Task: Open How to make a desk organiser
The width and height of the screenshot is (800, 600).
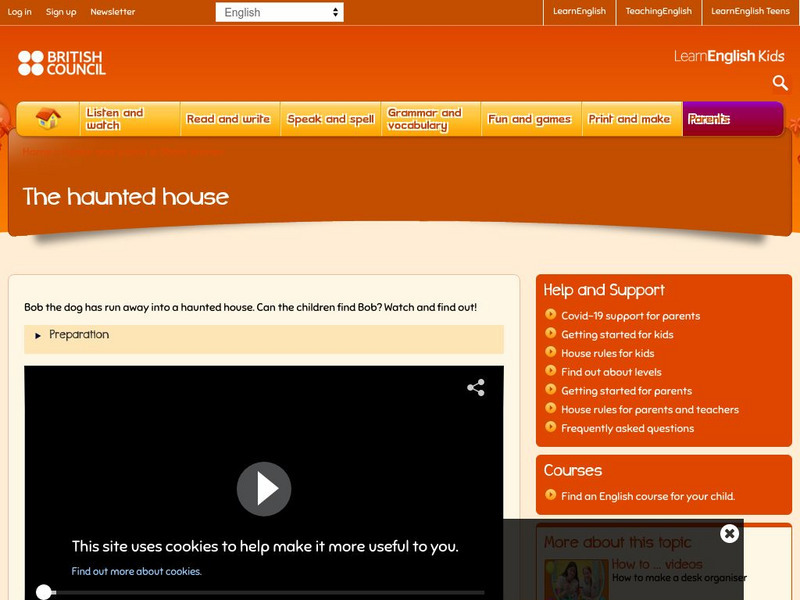Action: [679, 578]
